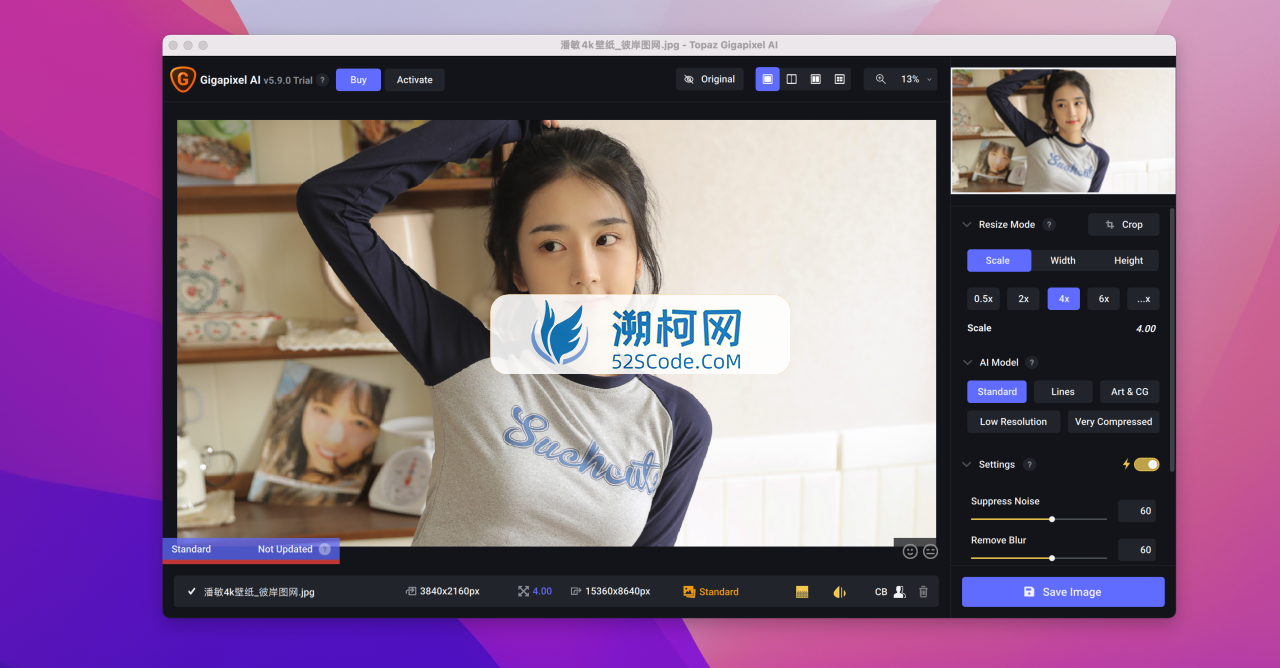Select the 2x scale option
This screenshot has height=668, width=1280.
click(x=1023, y=299)
